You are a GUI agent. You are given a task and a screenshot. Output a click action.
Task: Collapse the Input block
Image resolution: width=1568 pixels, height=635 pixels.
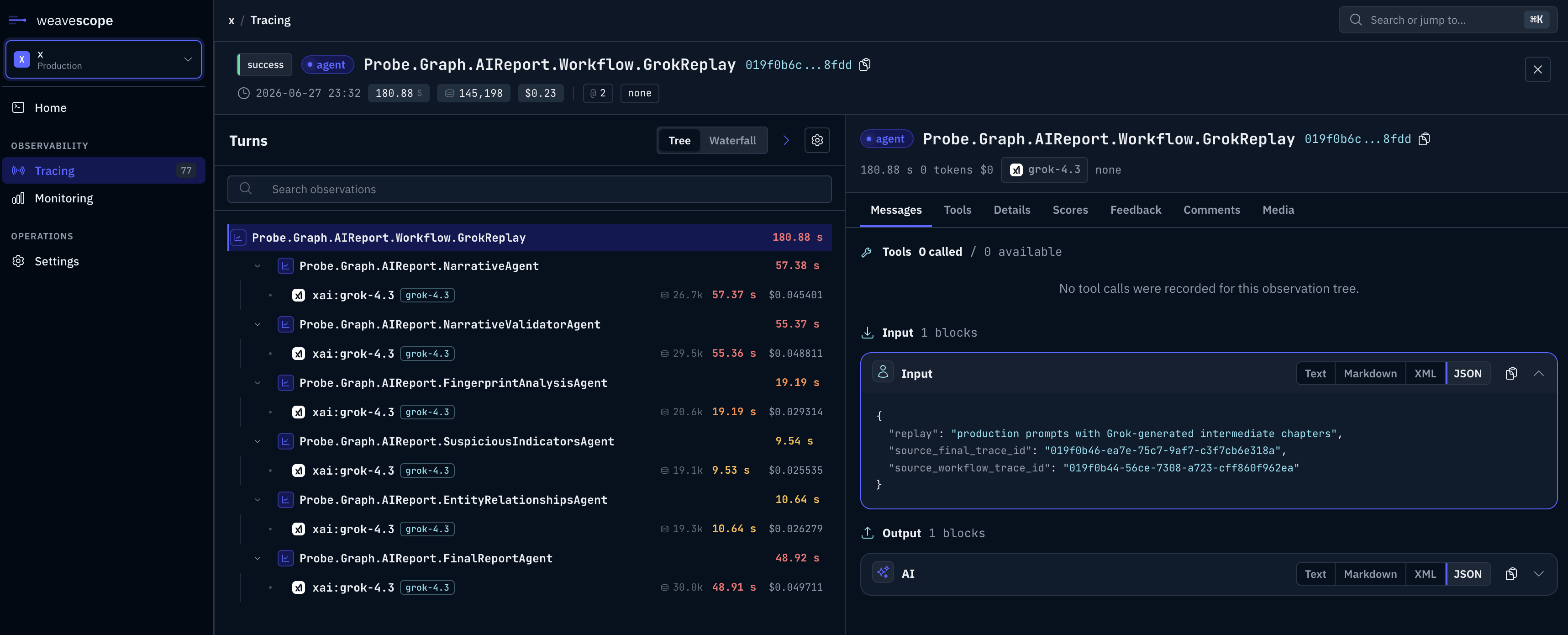(1538, 374)
